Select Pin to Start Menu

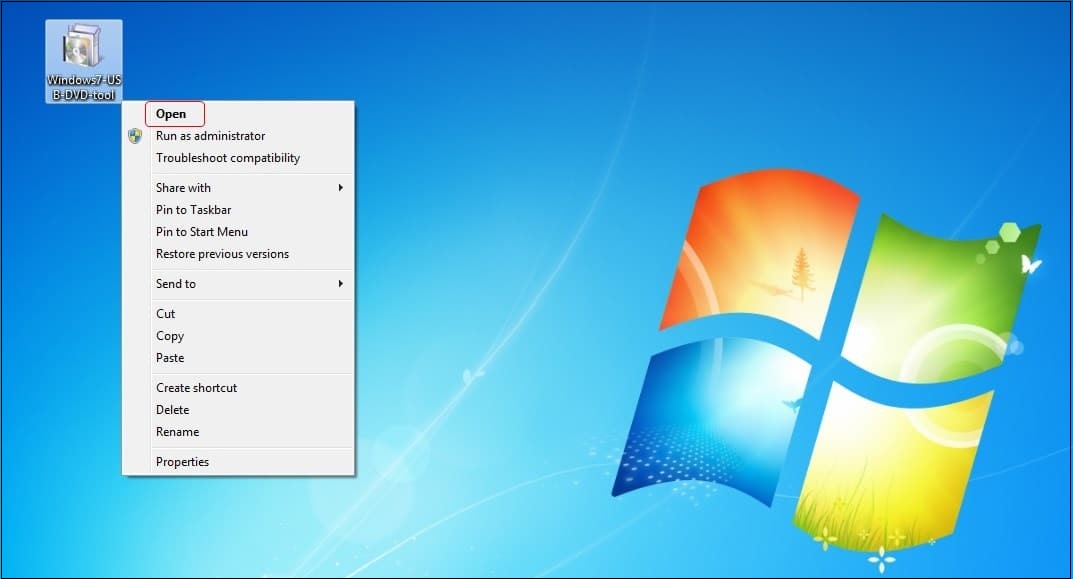click(238, 231)
